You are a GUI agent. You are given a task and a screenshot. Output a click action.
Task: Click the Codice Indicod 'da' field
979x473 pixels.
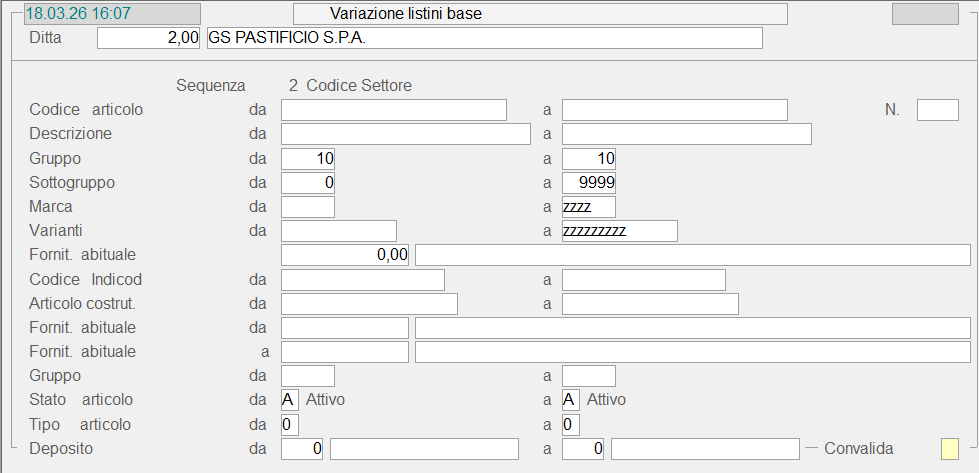click(363, 279)
